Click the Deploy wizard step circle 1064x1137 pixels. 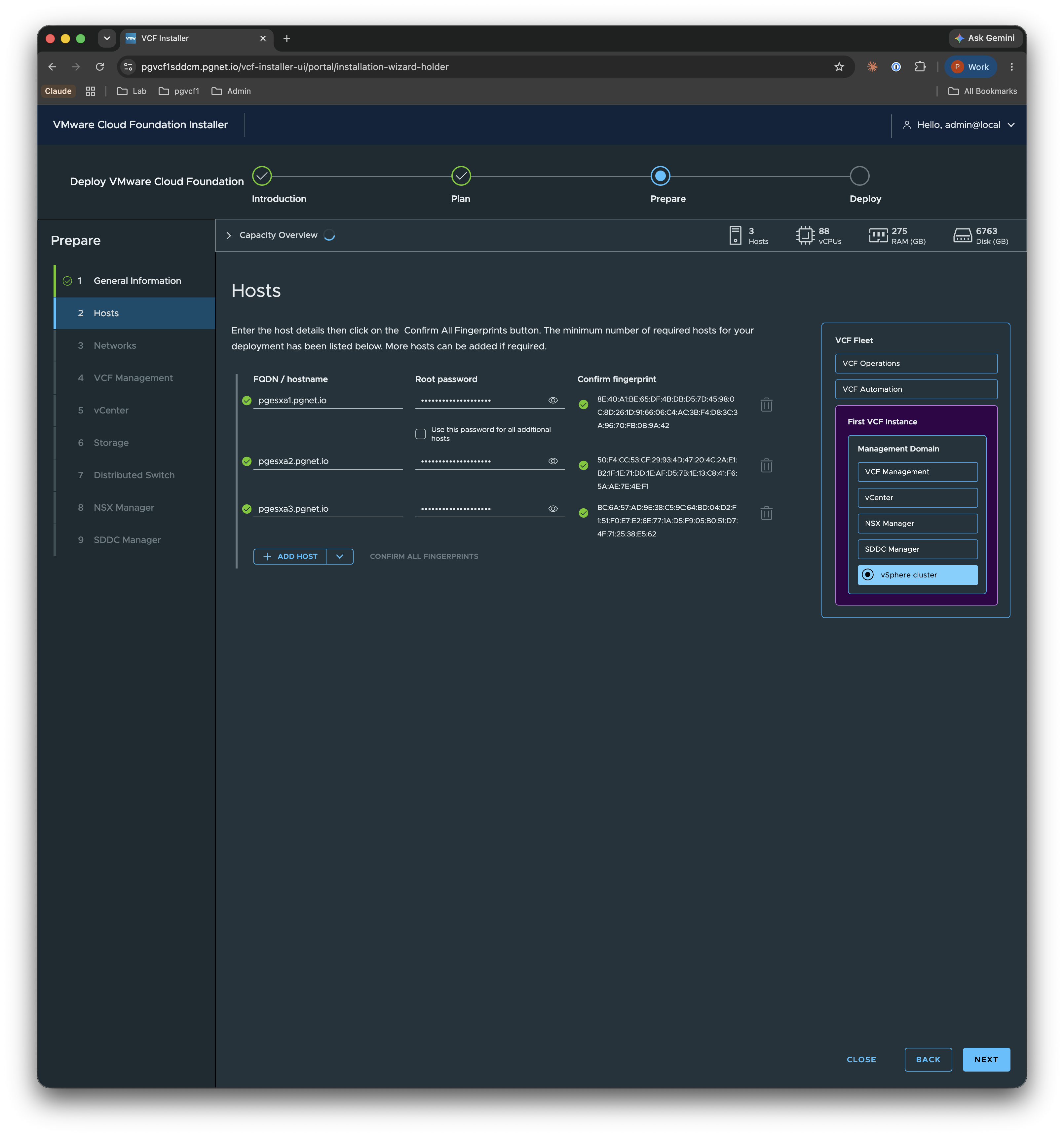coord(859,176)
